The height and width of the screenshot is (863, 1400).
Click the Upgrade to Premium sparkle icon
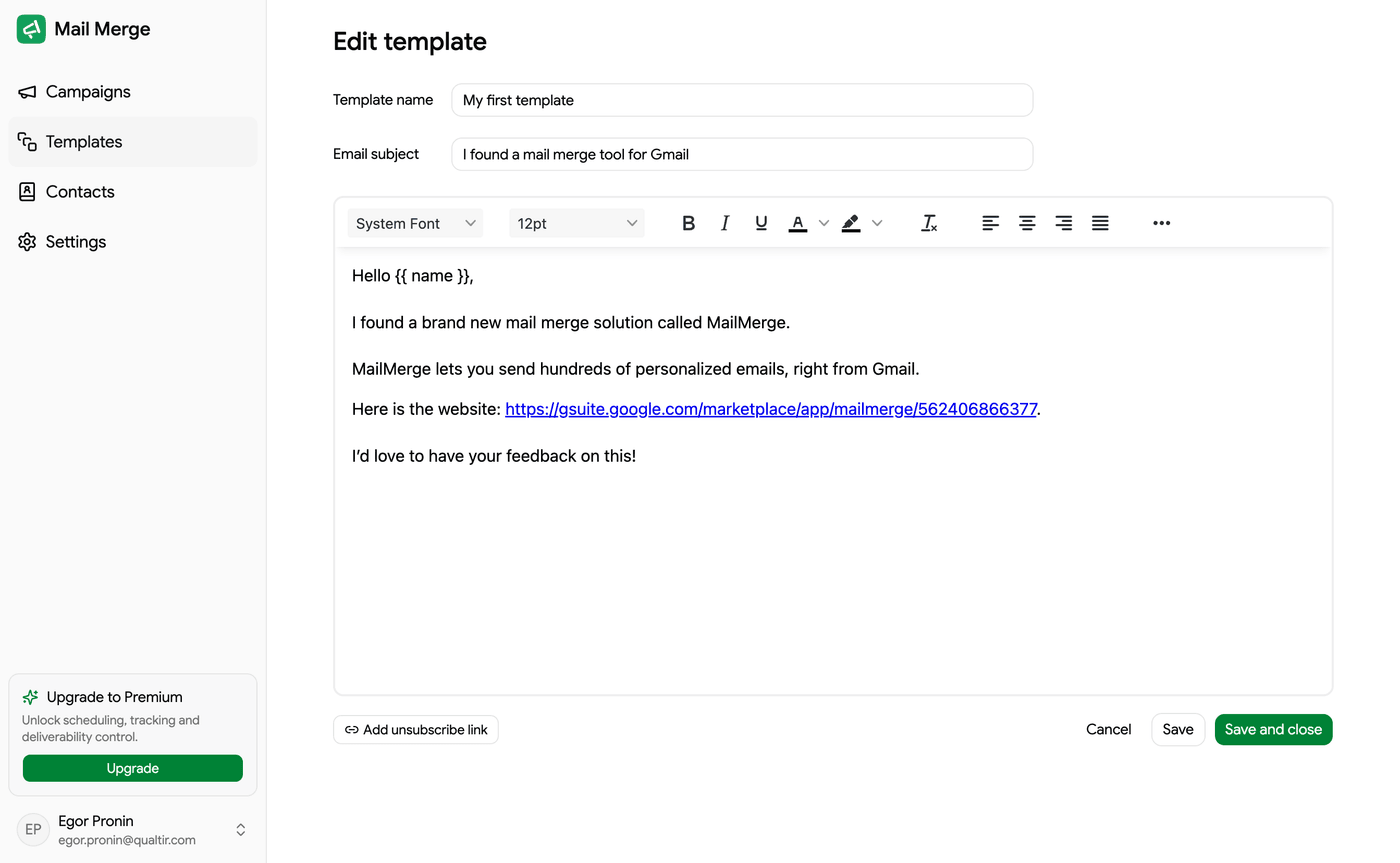(30, 697)
